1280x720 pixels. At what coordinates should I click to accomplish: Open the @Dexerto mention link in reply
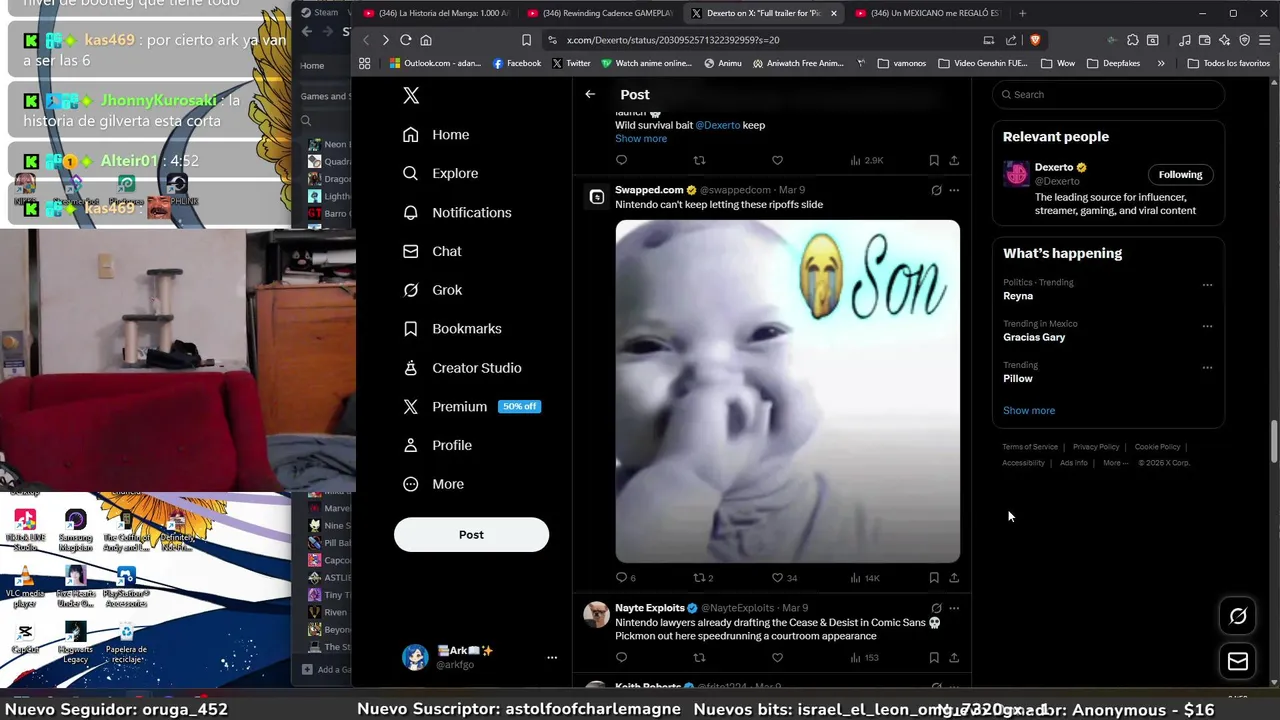pyautogui.click(x=717, y=125)
